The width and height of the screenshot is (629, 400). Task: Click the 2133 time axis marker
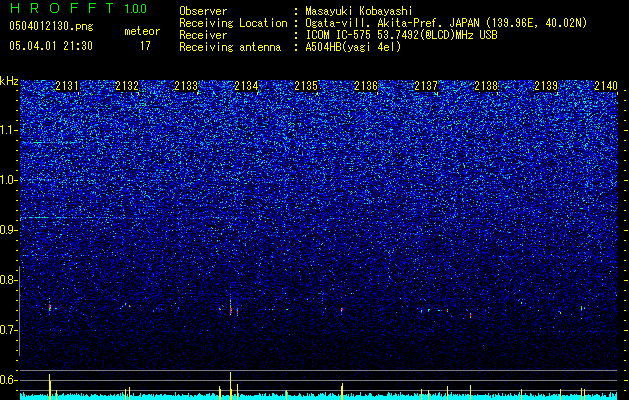pyautogui.click(x=186, y=86)
